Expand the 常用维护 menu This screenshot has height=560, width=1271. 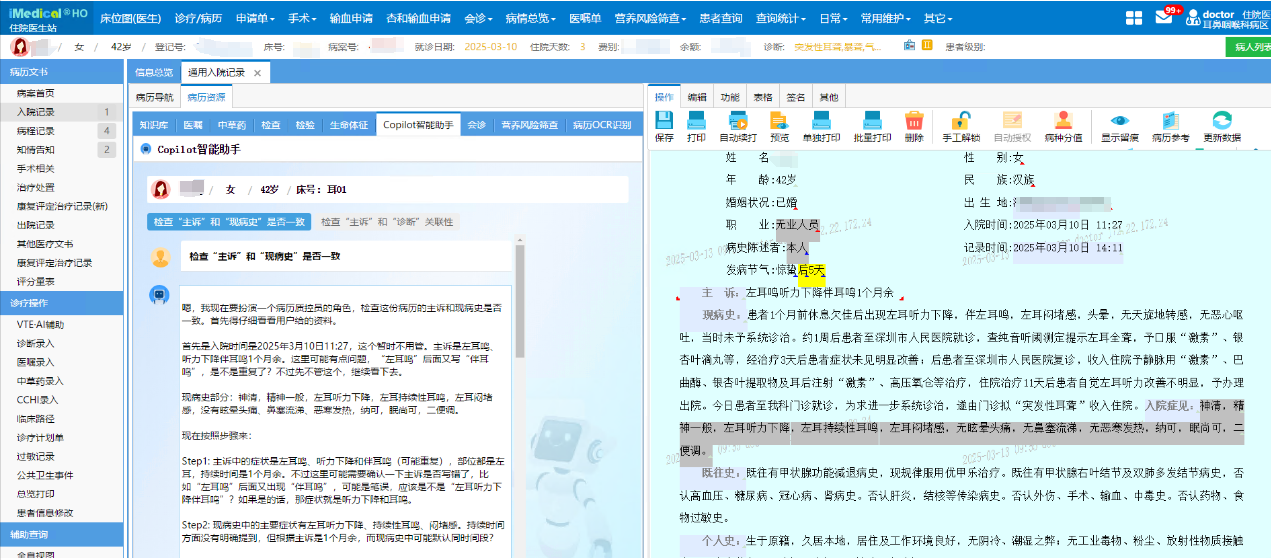coord(887,18)
